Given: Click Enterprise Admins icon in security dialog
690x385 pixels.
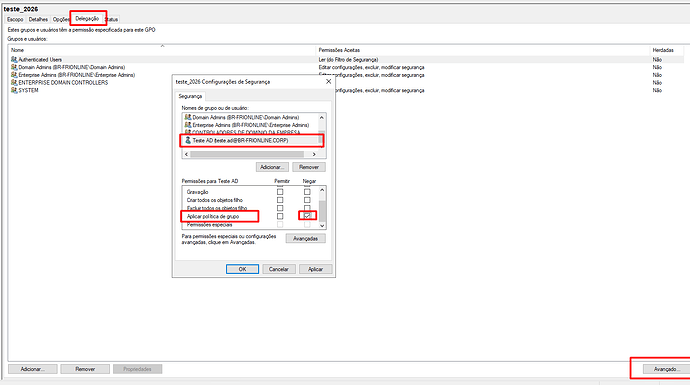Looking at the screenshot, I should [x=188, y=125].
